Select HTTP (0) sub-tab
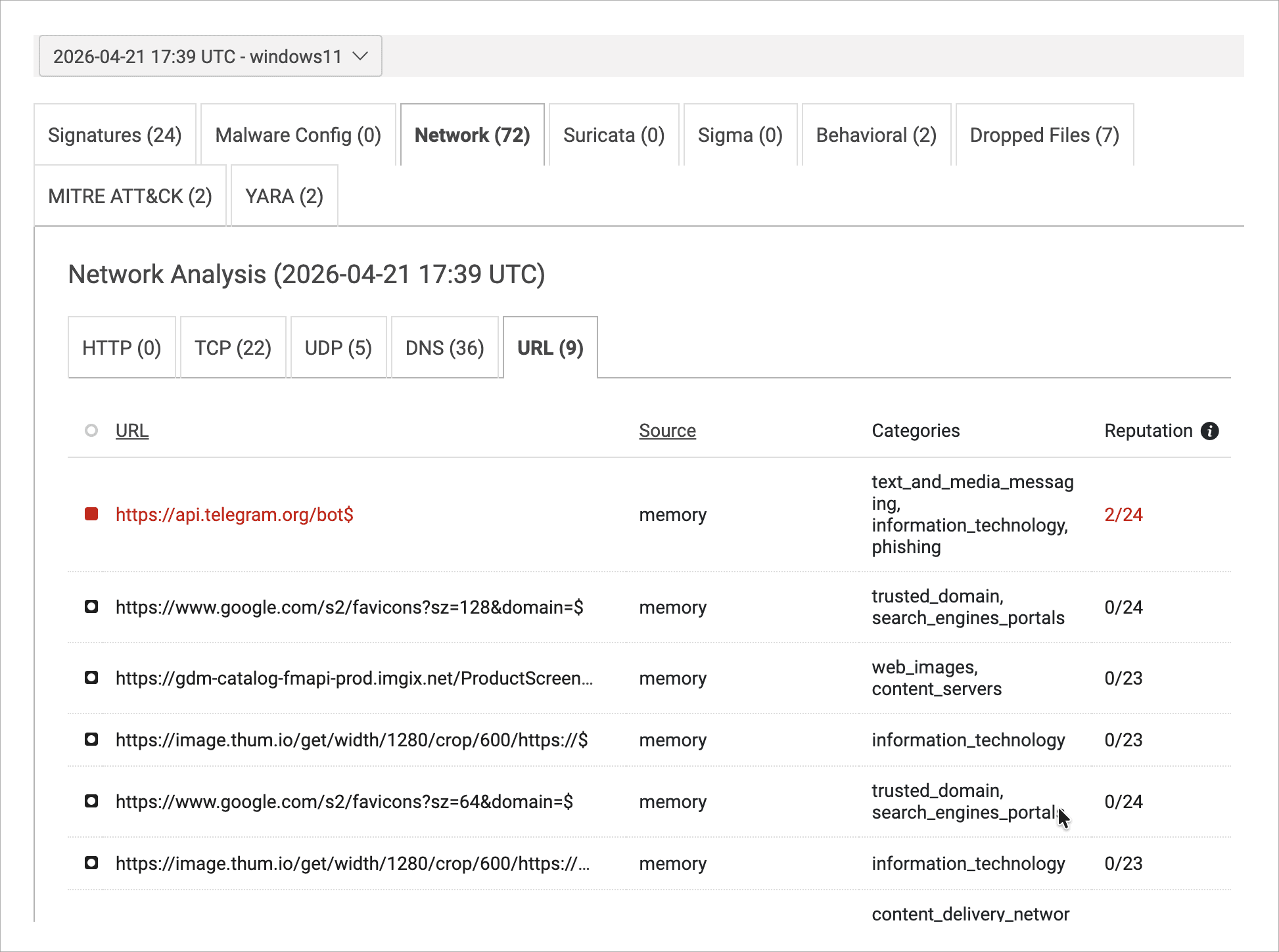 coord(122,348)
